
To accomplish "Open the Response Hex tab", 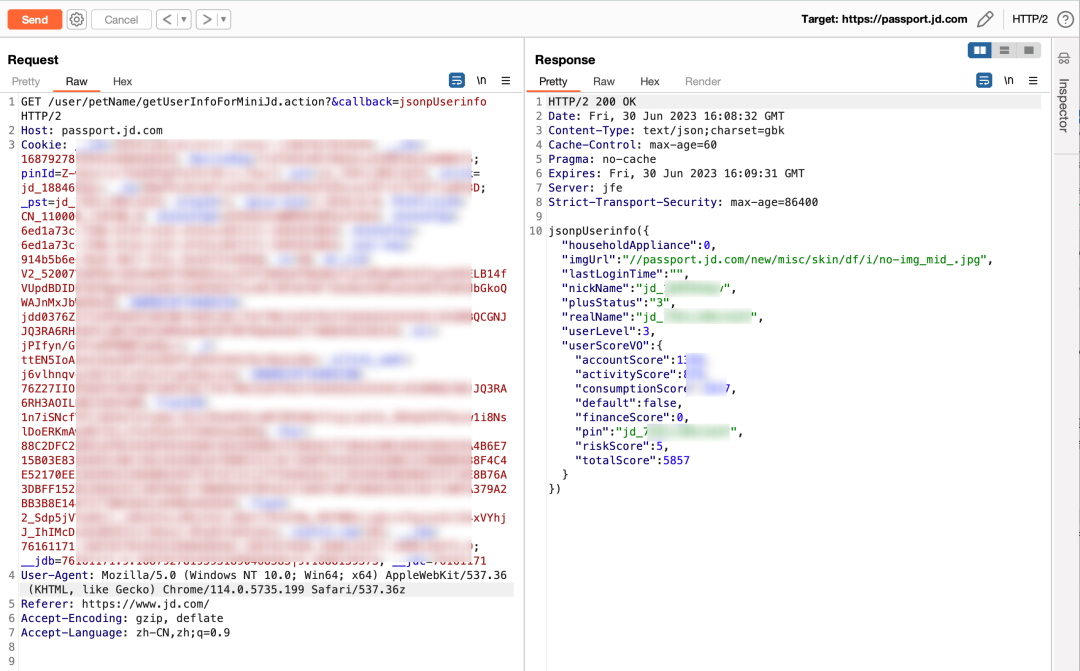I will coord(650,81).
